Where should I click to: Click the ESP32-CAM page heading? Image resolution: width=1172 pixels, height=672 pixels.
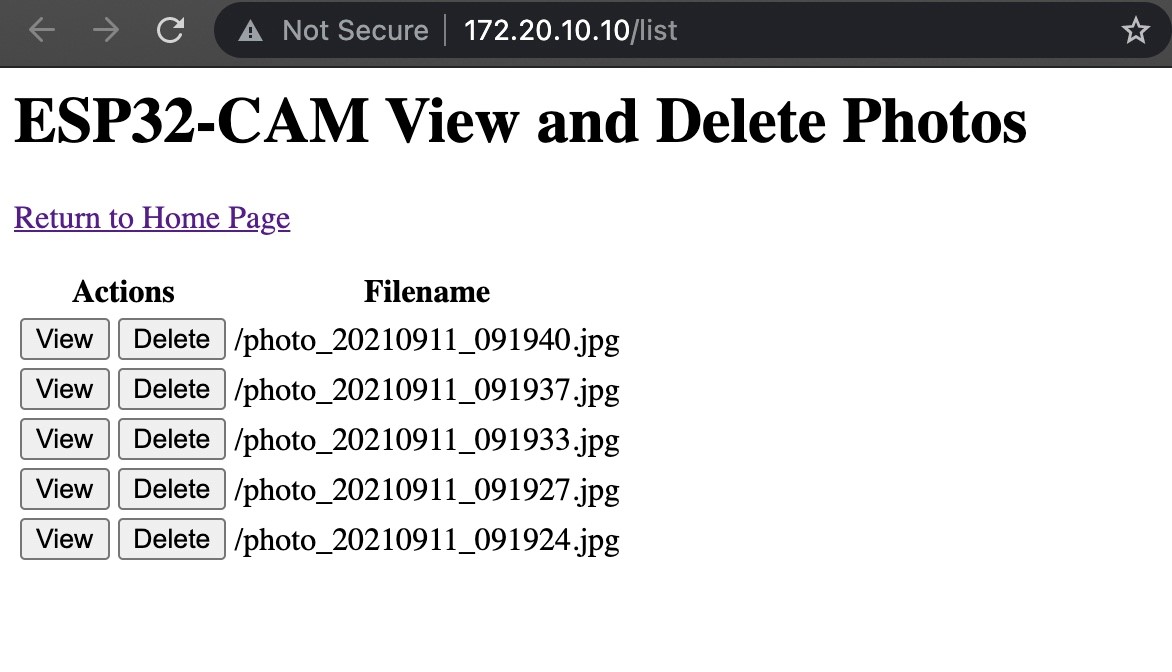coord(520,122)
